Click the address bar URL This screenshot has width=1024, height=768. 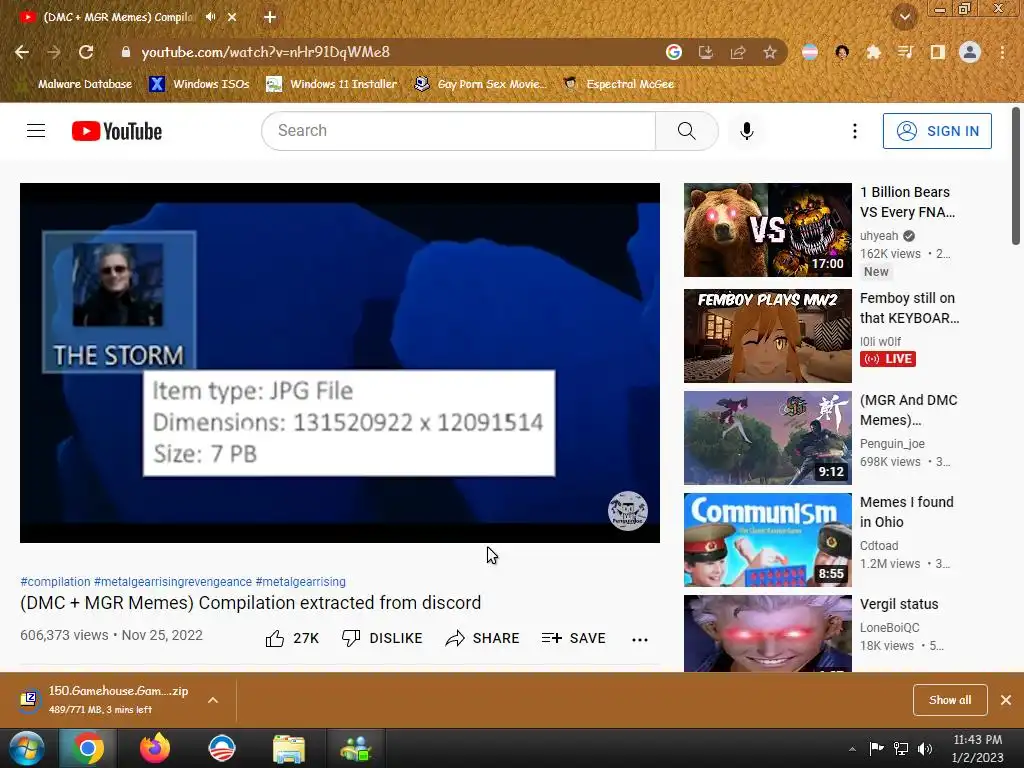tap(265, 52)
